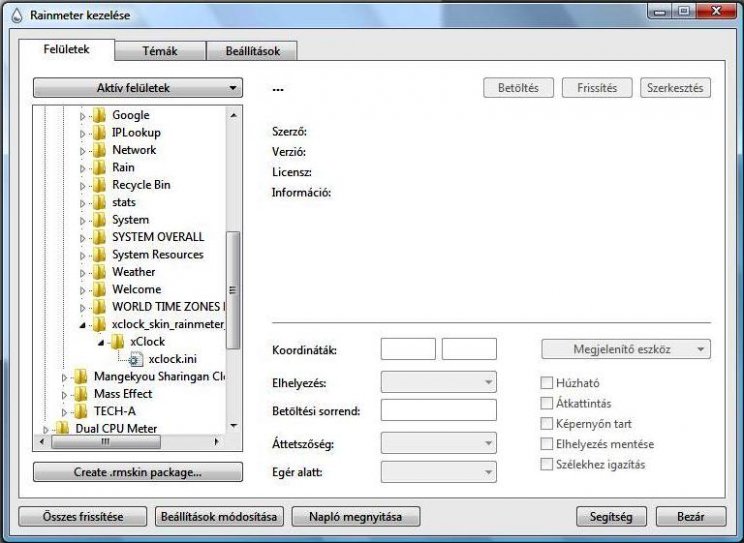Click the Google folder icon
This screenshot has width=744, height=543.
click(99, 115)
